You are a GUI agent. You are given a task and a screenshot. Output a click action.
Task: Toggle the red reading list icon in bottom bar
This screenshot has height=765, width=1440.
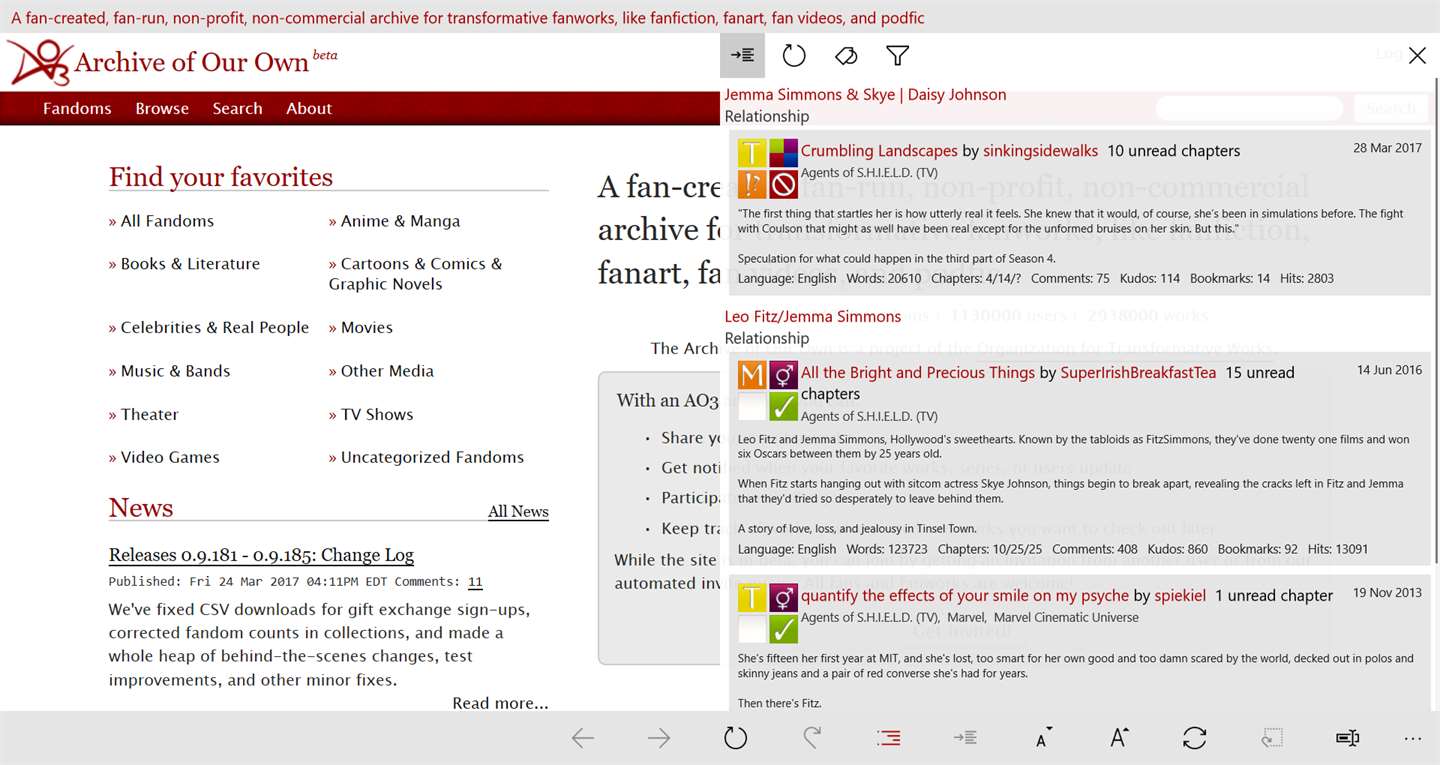point(888,738)
